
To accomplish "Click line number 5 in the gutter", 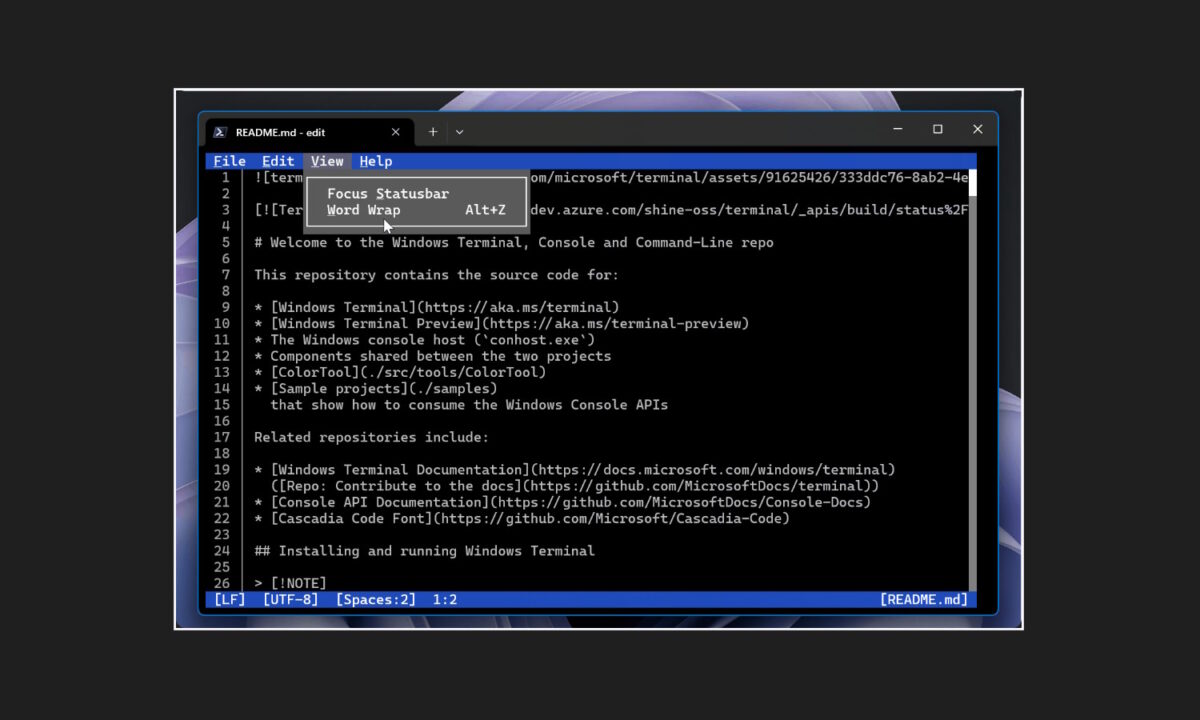I will coord(225,242).
